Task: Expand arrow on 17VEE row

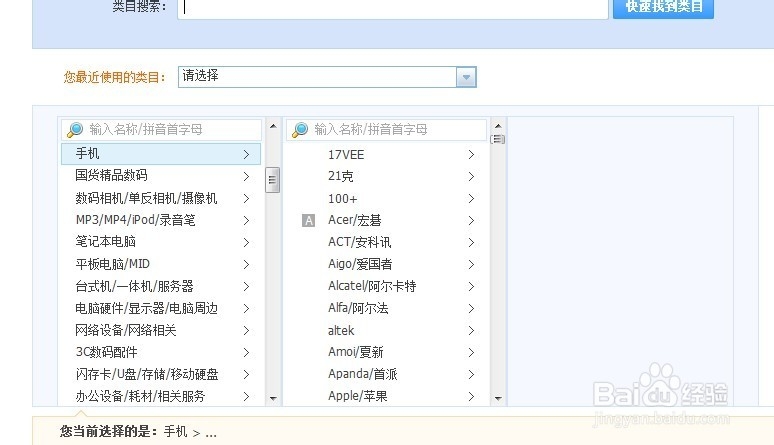Action: pos(471,155)
